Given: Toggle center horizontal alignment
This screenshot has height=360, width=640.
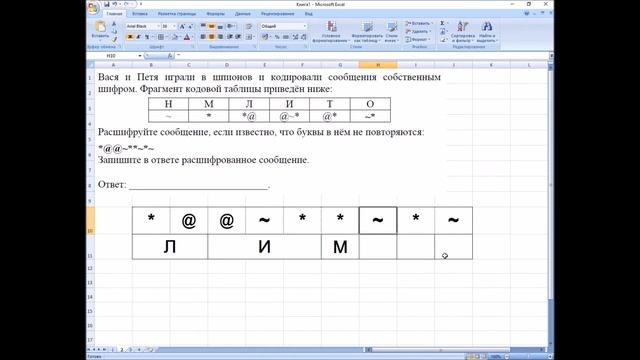Looking at the screenshot, I should (211, 37).
